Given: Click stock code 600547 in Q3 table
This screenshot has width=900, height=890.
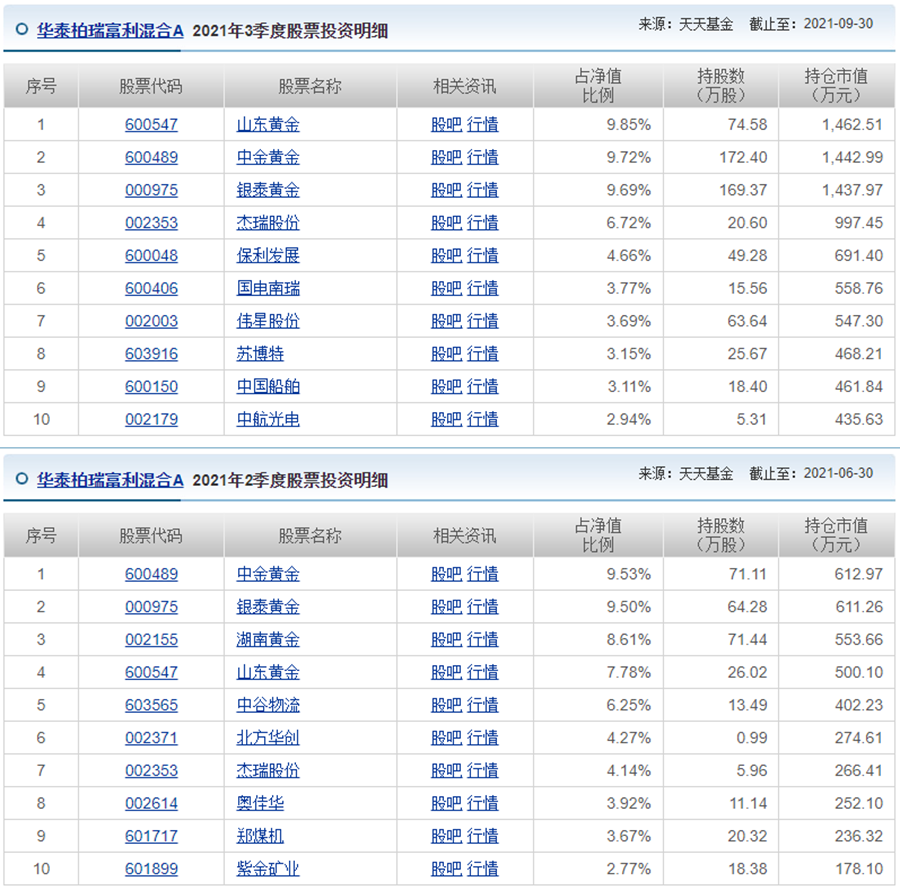Looking at the screenshot, I should pyautogui.click(x=152, y=125).
